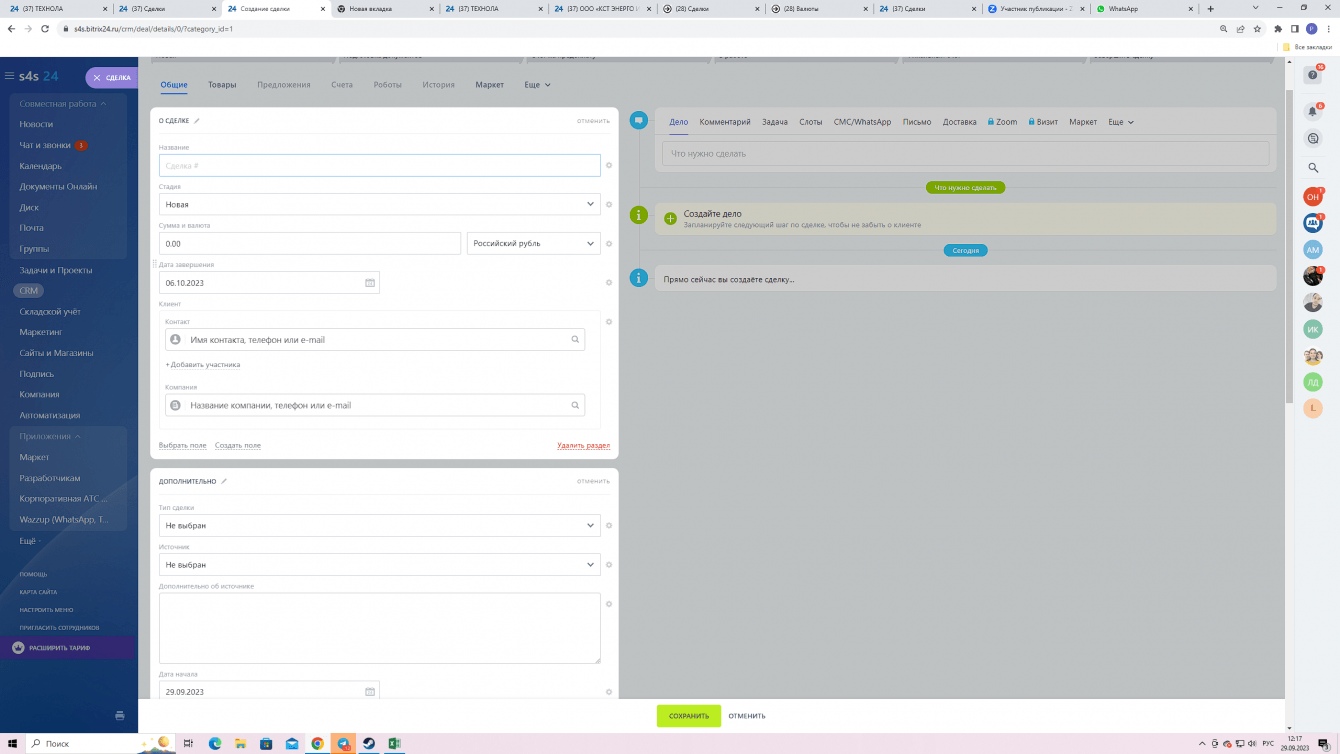Open the ПРИГЛАСИТЬ СОТРУДНИКОВ sidebar link
The height and width of the screenshot is (754, 1340).
coord(59,627)
